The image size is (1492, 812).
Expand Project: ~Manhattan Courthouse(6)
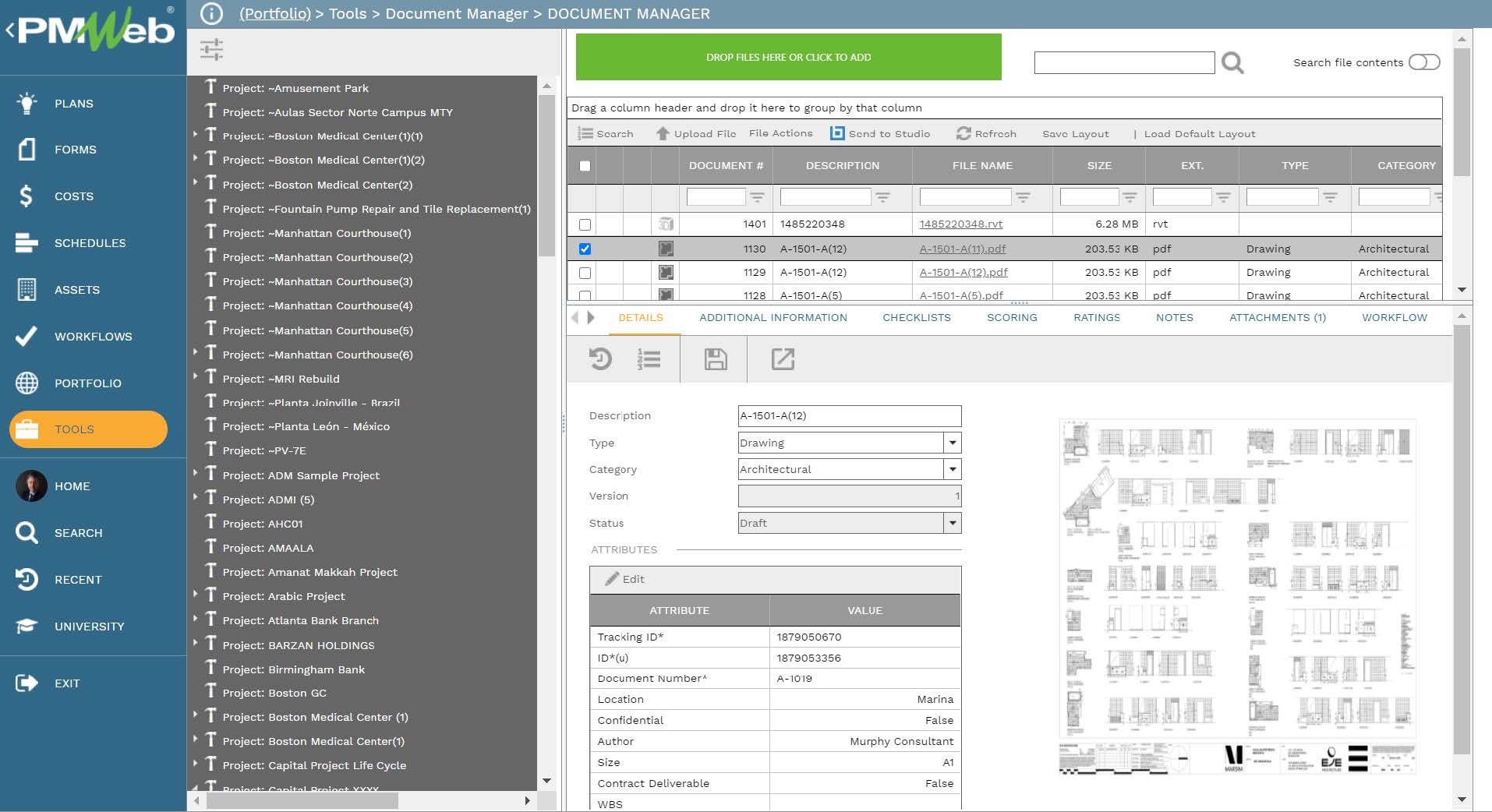tap(195, 352)
